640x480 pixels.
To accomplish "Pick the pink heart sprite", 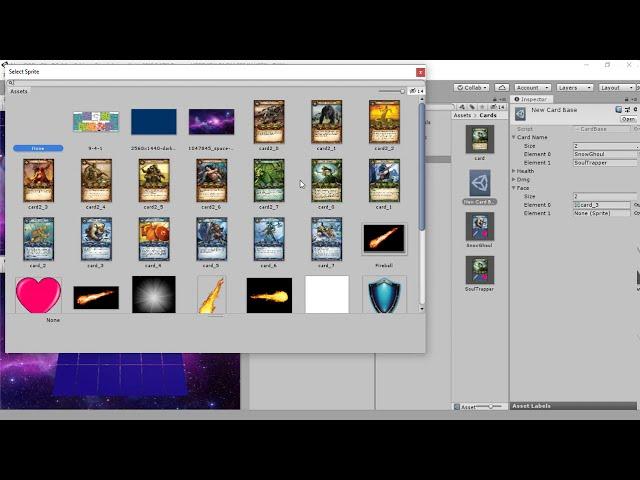I will (x=38, y=295).
